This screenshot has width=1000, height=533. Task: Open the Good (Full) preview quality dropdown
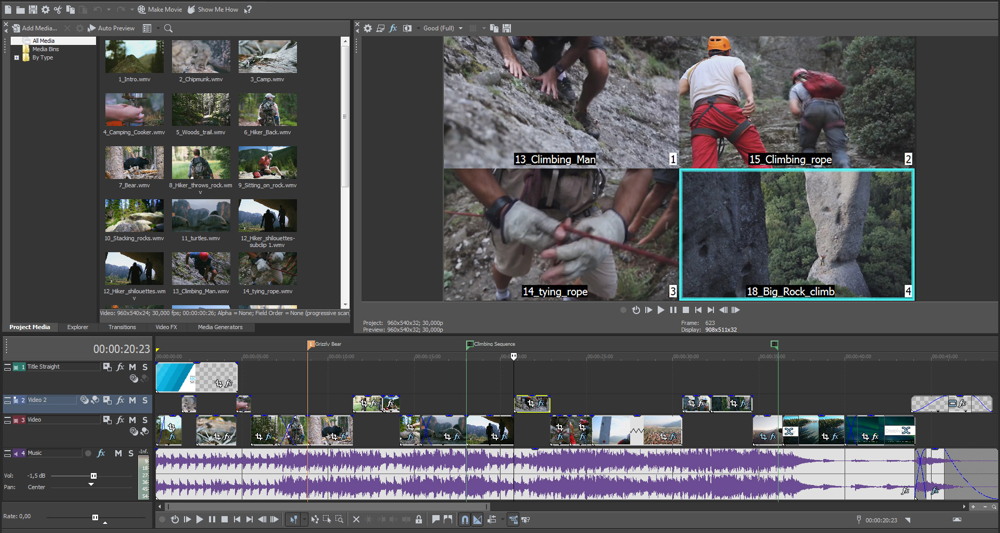[x=444, y=28]
